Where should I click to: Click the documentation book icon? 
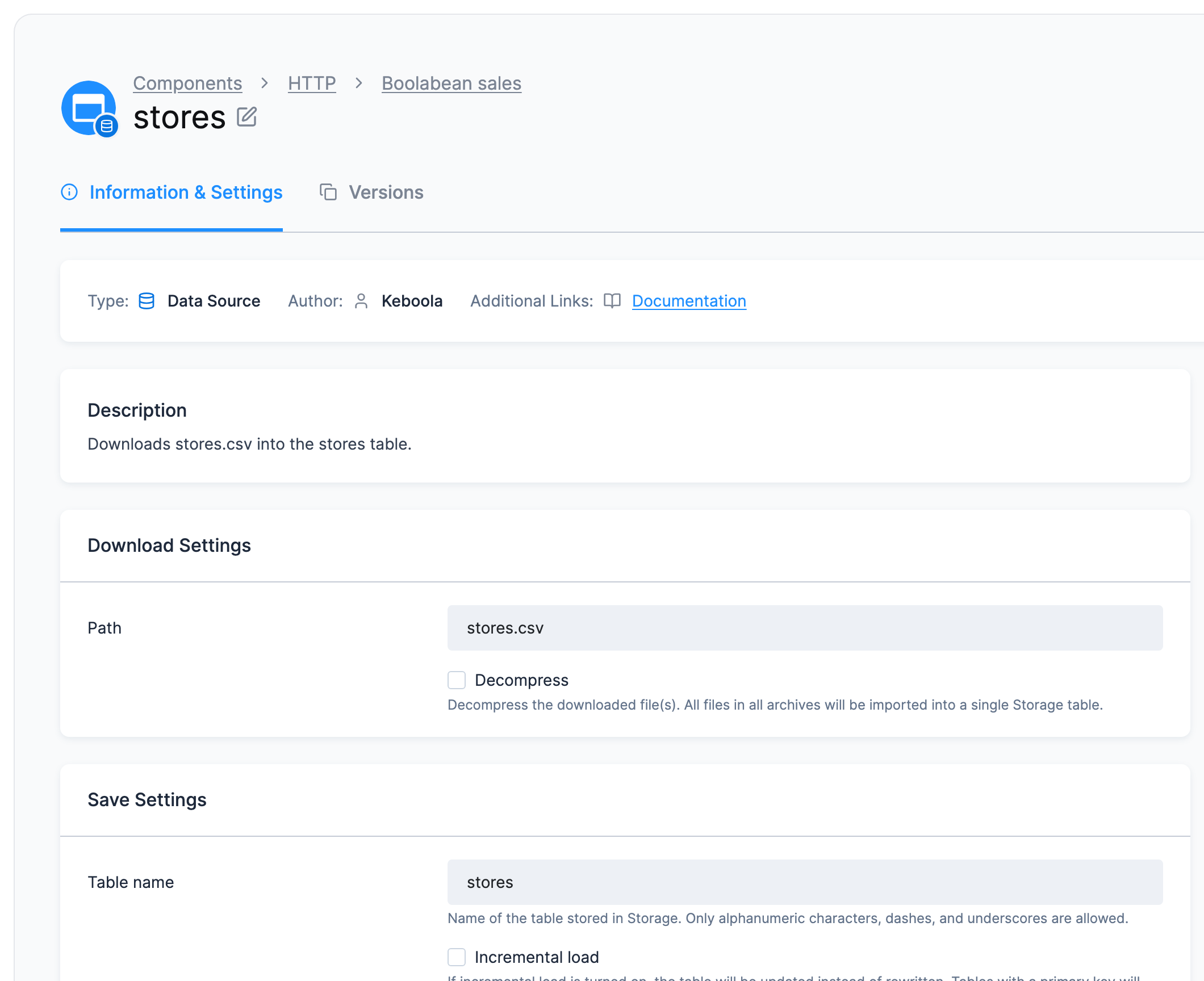coord(612,301)
